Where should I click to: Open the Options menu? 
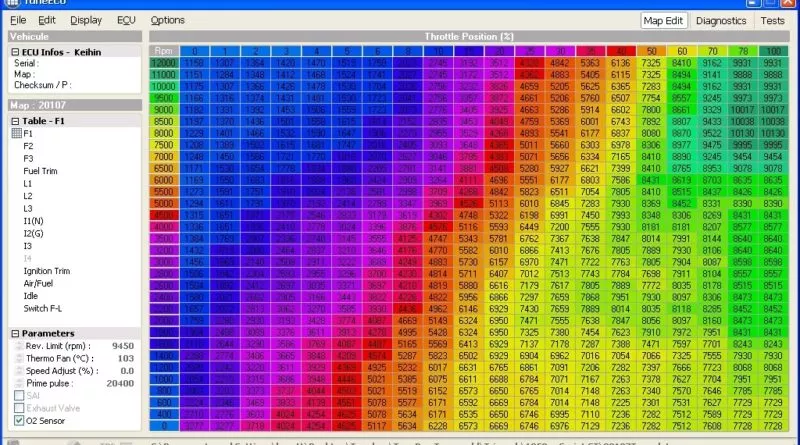coord(167,20)
